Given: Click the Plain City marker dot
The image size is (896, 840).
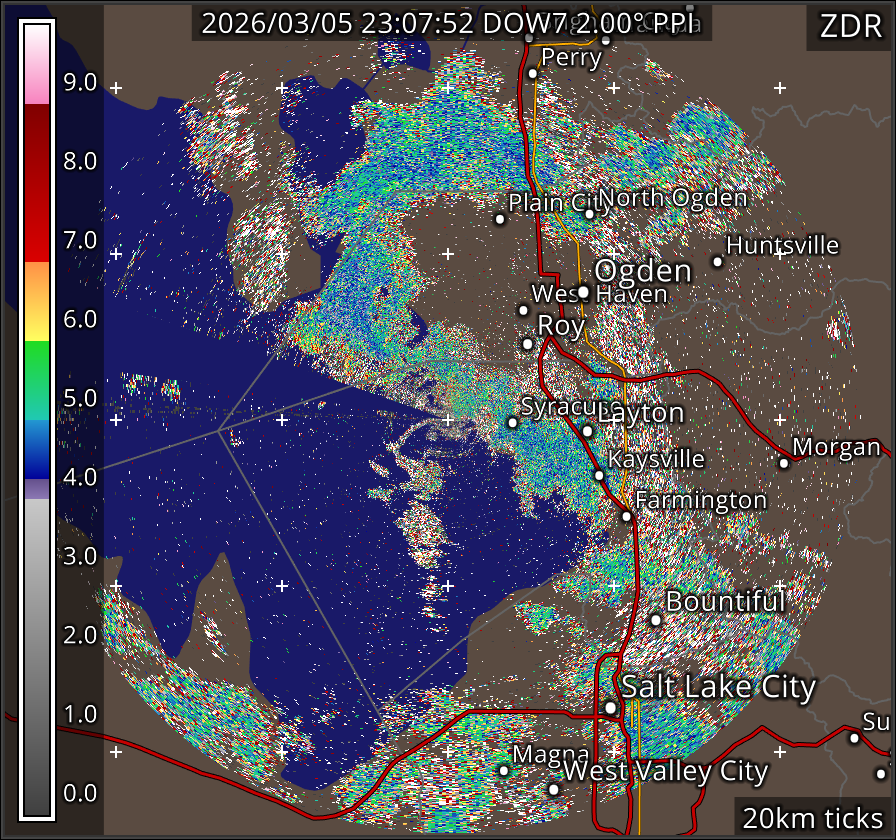Looking at the screenshot, I should (x=500, y=219).
